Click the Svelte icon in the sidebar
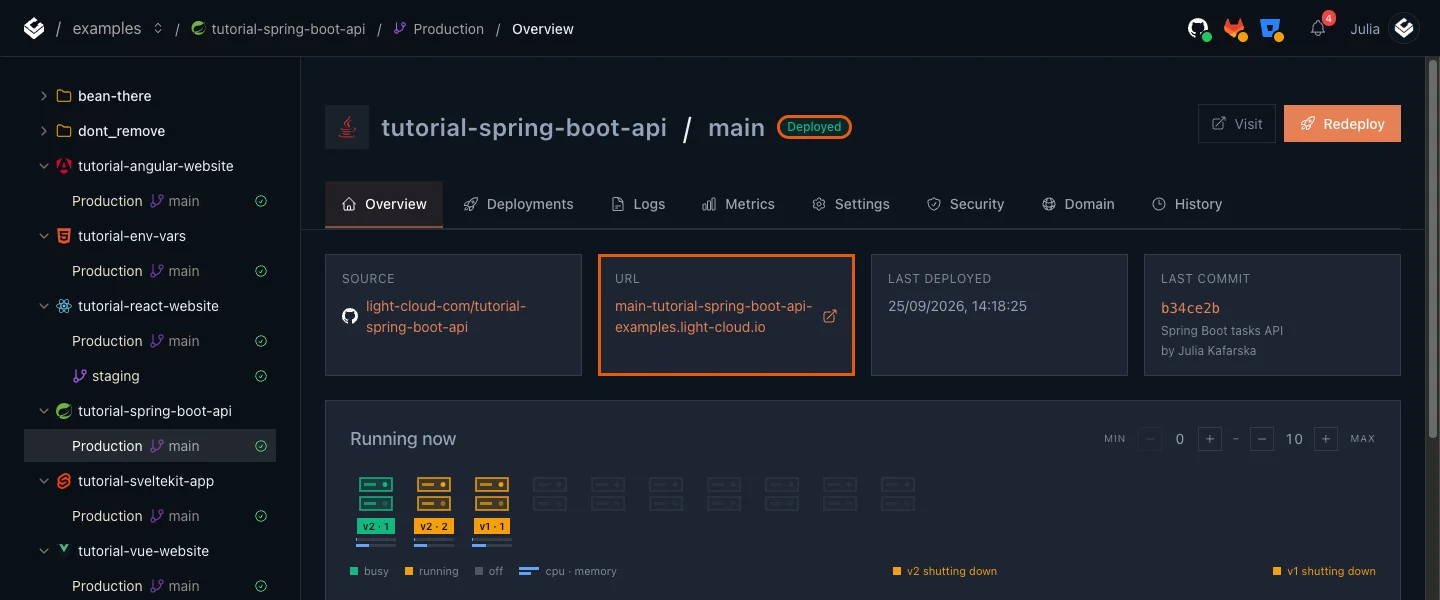This screenshot has width=1440, height=600. [64, 481]
